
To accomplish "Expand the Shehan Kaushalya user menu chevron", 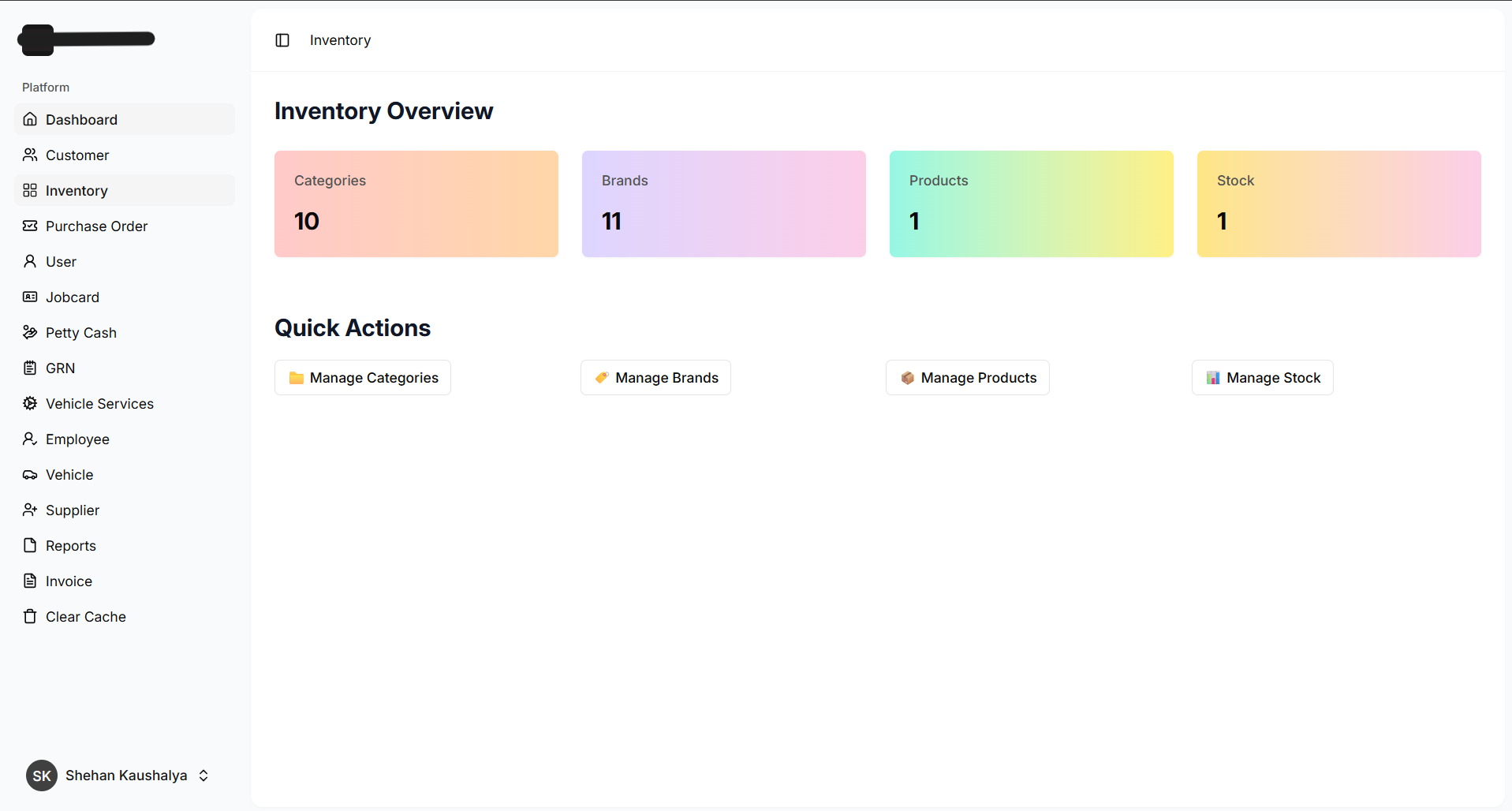I will click(x=203, y=775).
